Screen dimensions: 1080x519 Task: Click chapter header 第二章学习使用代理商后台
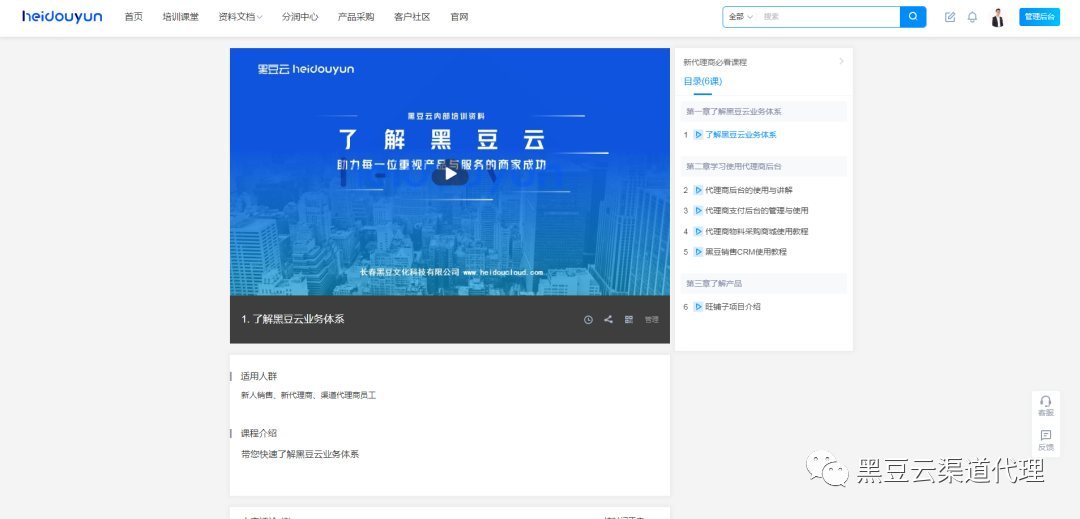[763, 167]
